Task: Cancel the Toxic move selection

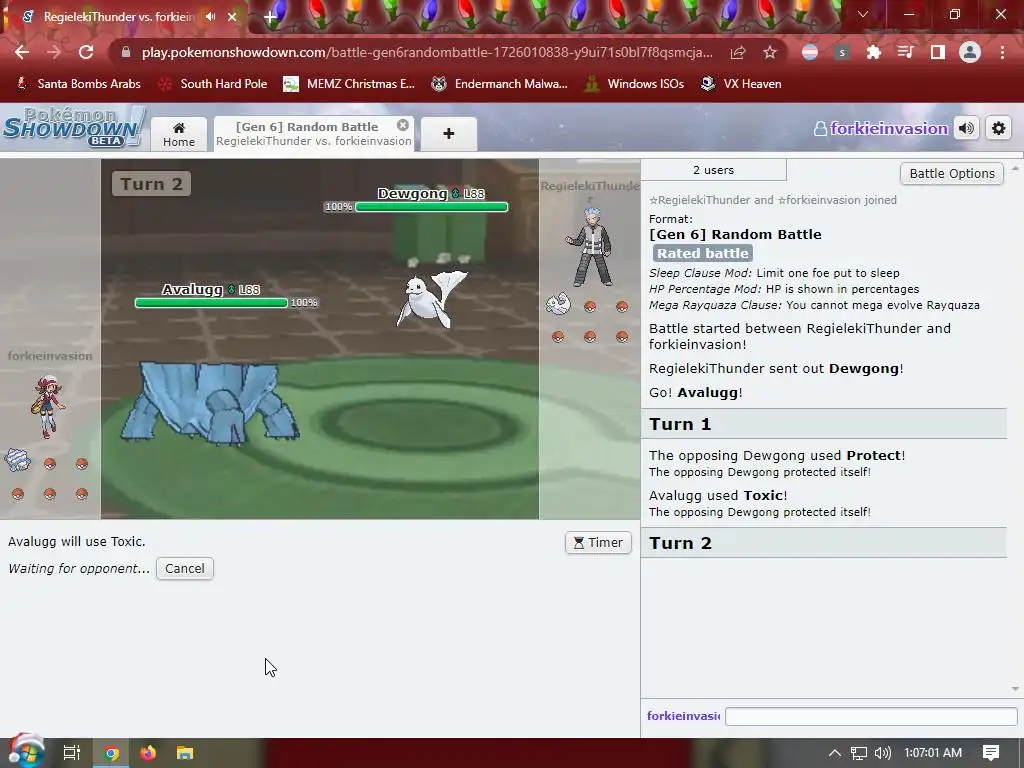Action: [x=185, y=569]
